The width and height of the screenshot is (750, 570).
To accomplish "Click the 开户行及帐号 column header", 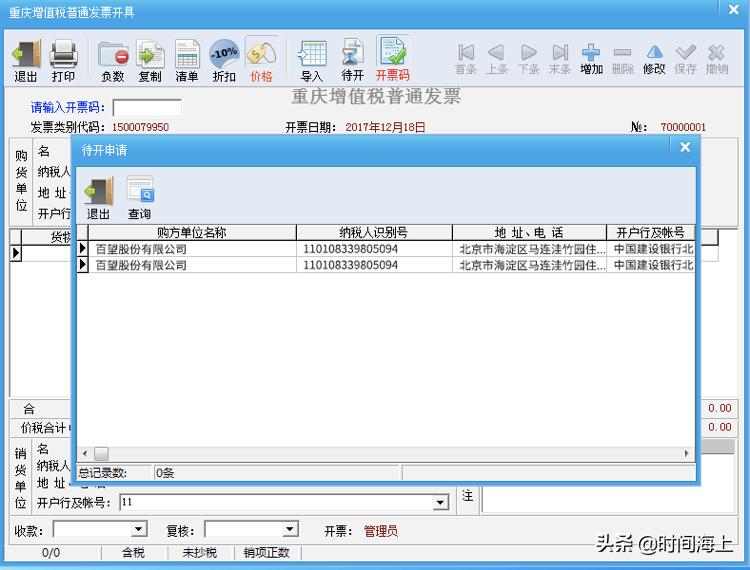I will click(x=651, y=233).
